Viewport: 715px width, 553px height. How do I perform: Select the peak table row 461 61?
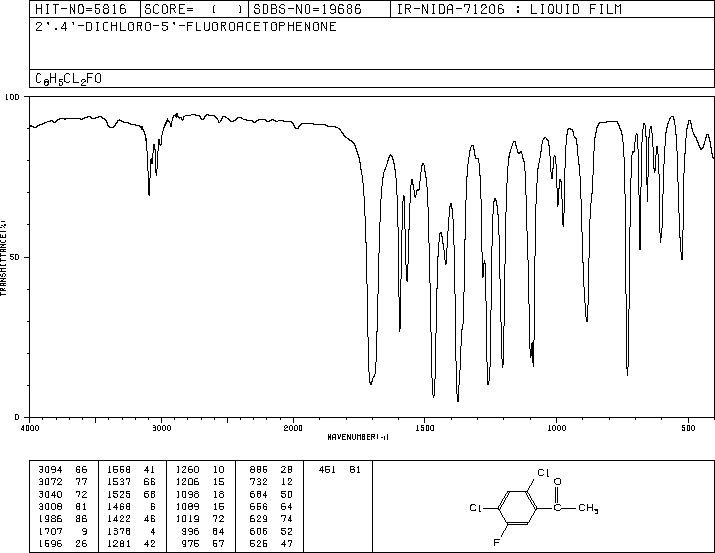[339, 469]
